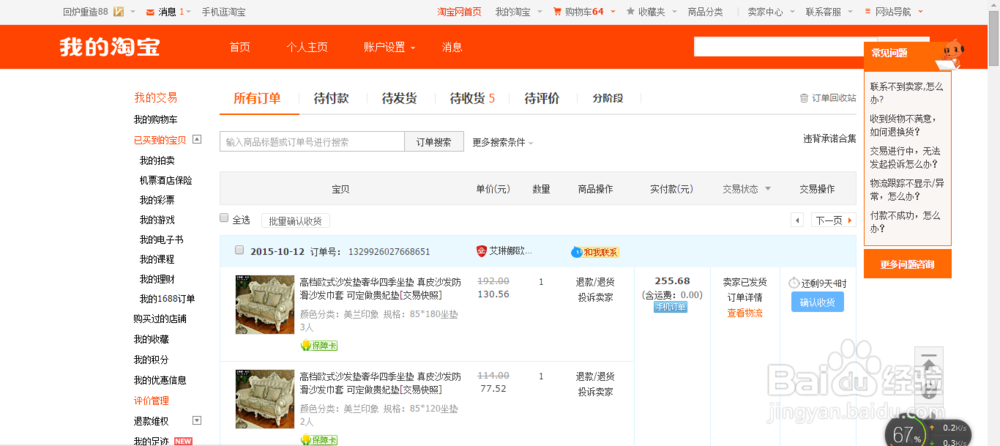Open 个人主页 in nav bar
Screen dimensions: 1000x446
point(307,47)
